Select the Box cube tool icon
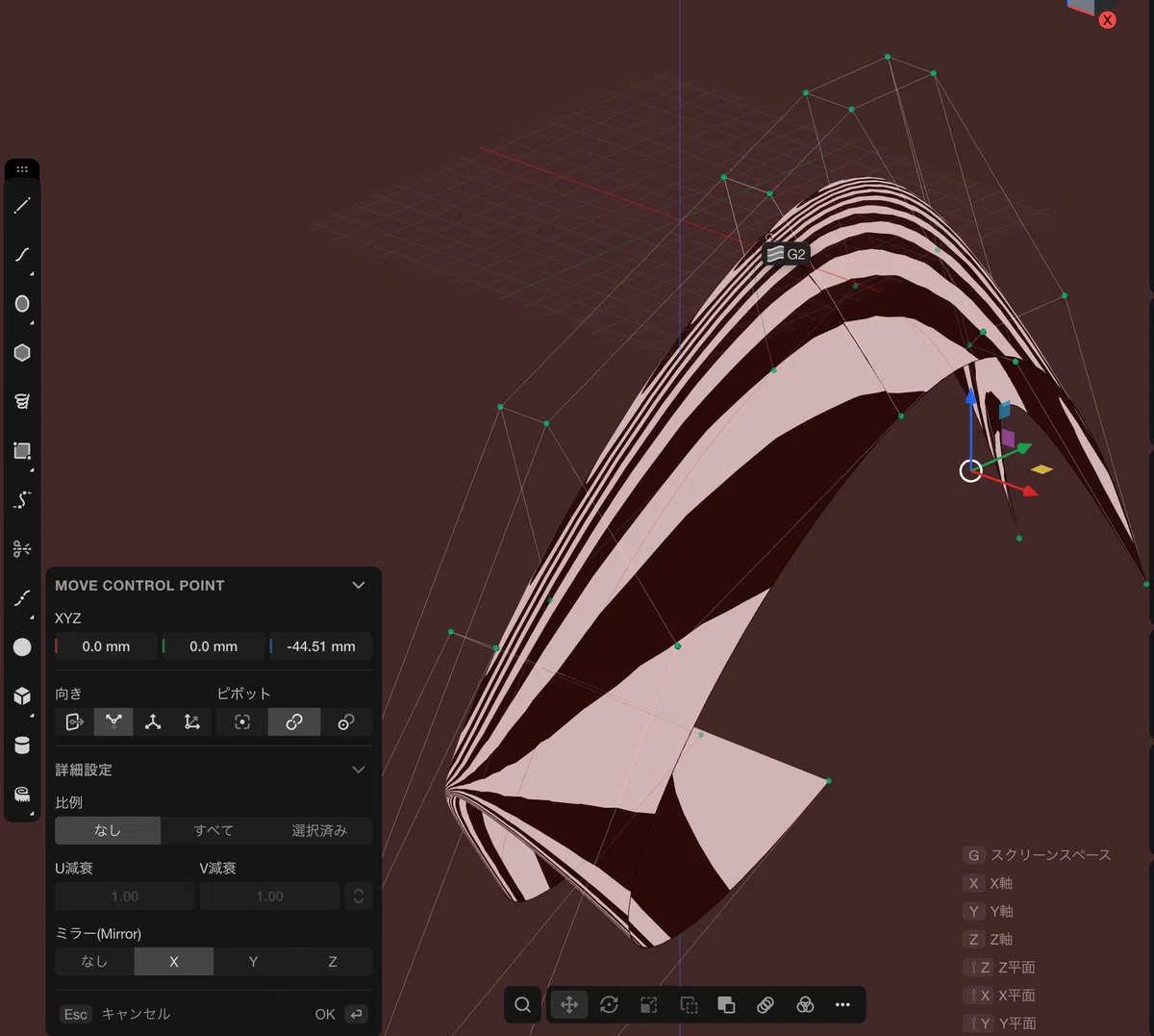The height and width of the screenshot is (1036, 1154). pos(22,696)
